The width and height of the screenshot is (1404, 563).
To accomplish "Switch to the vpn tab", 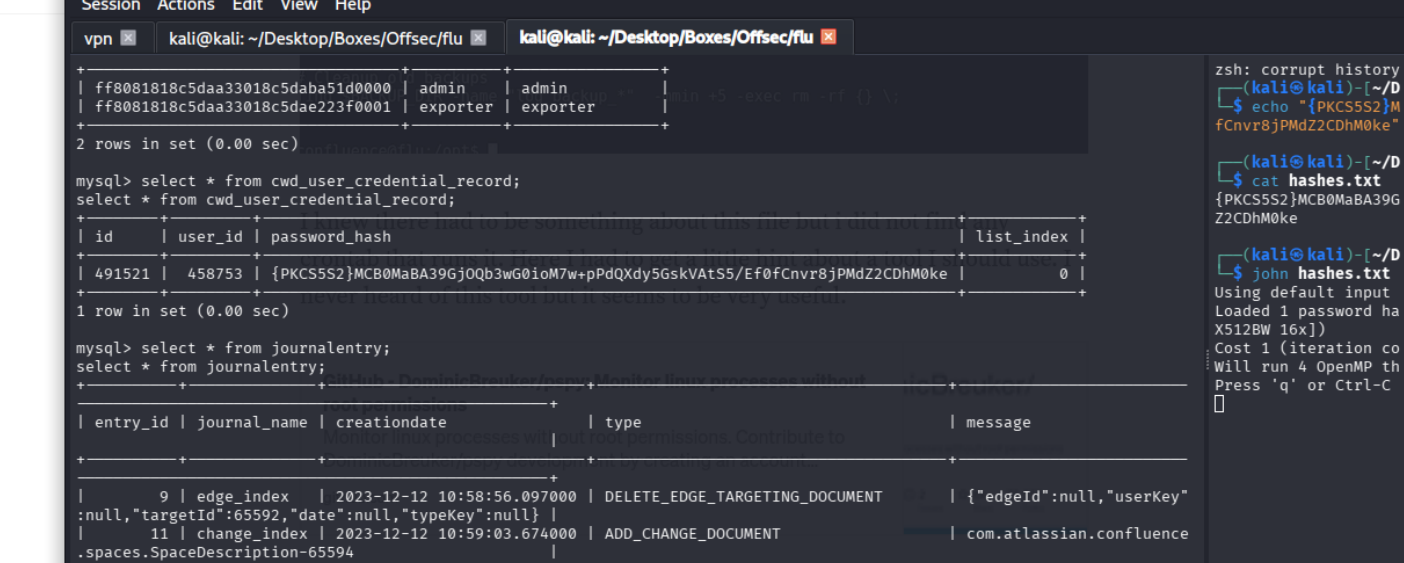I will [98, 38].
